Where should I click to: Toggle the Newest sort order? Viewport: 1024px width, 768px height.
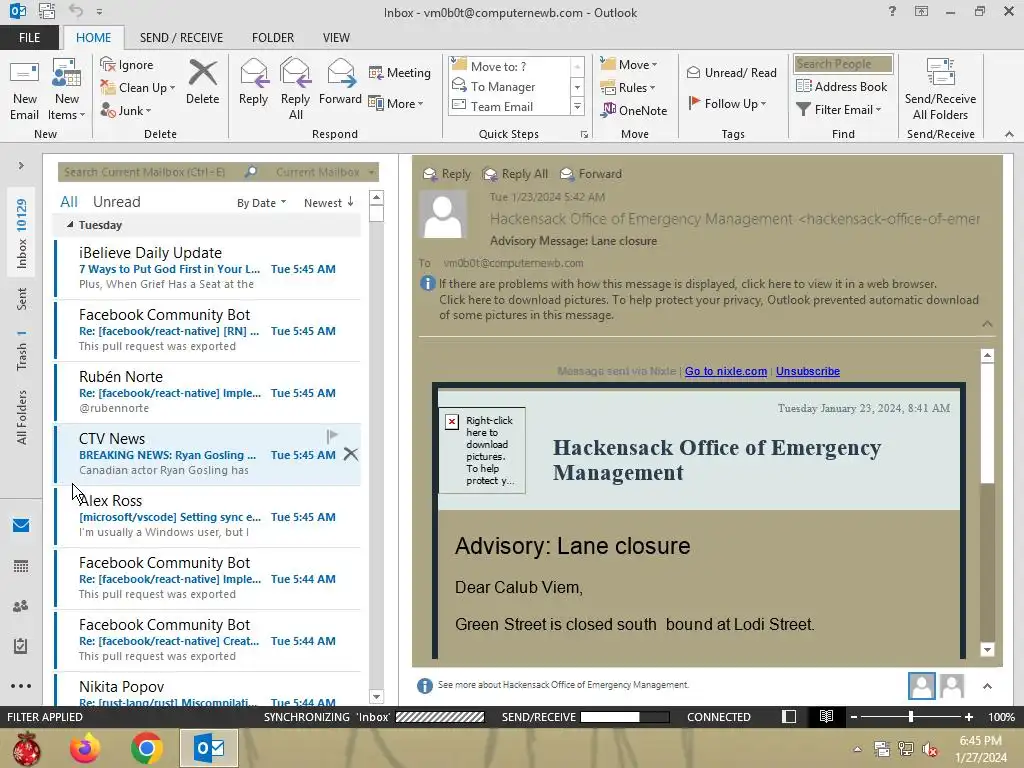point(328,203)
